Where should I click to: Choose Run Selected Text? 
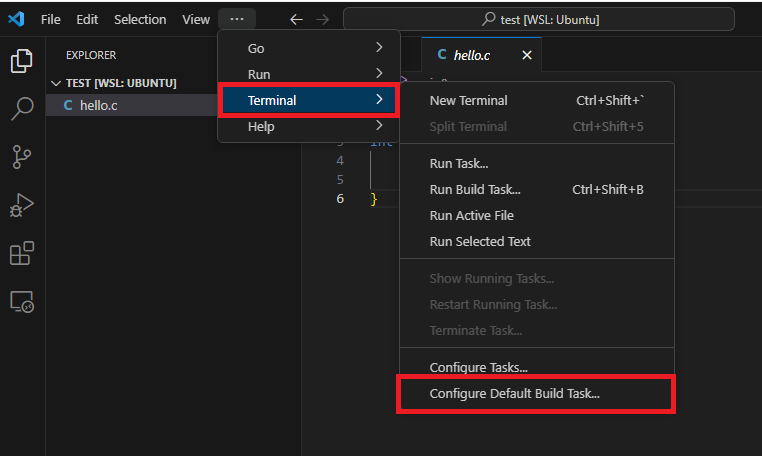[x=537, y=241]
